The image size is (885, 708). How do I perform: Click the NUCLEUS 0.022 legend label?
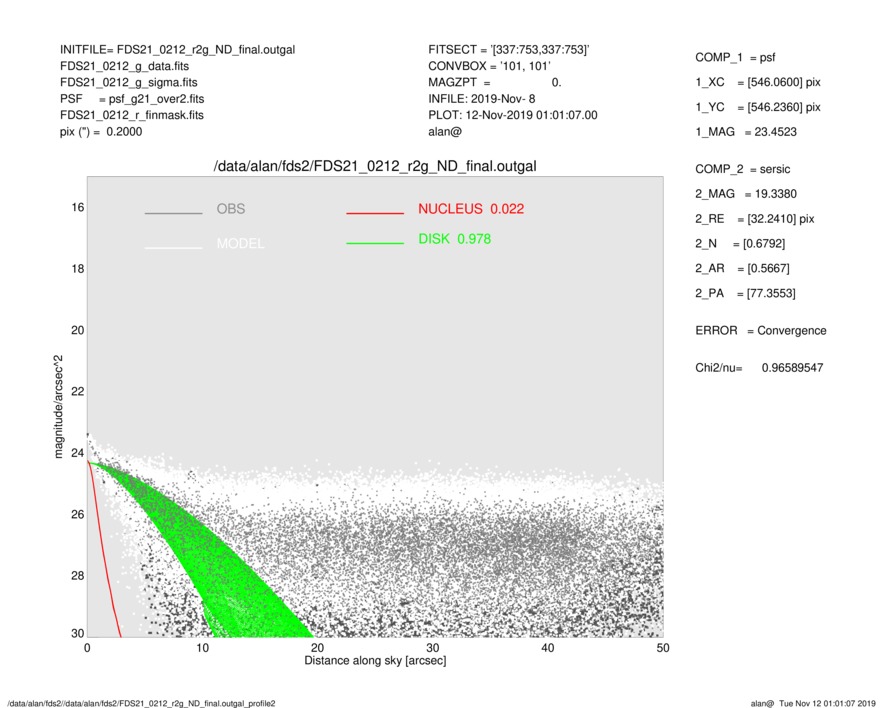(471, 209)
